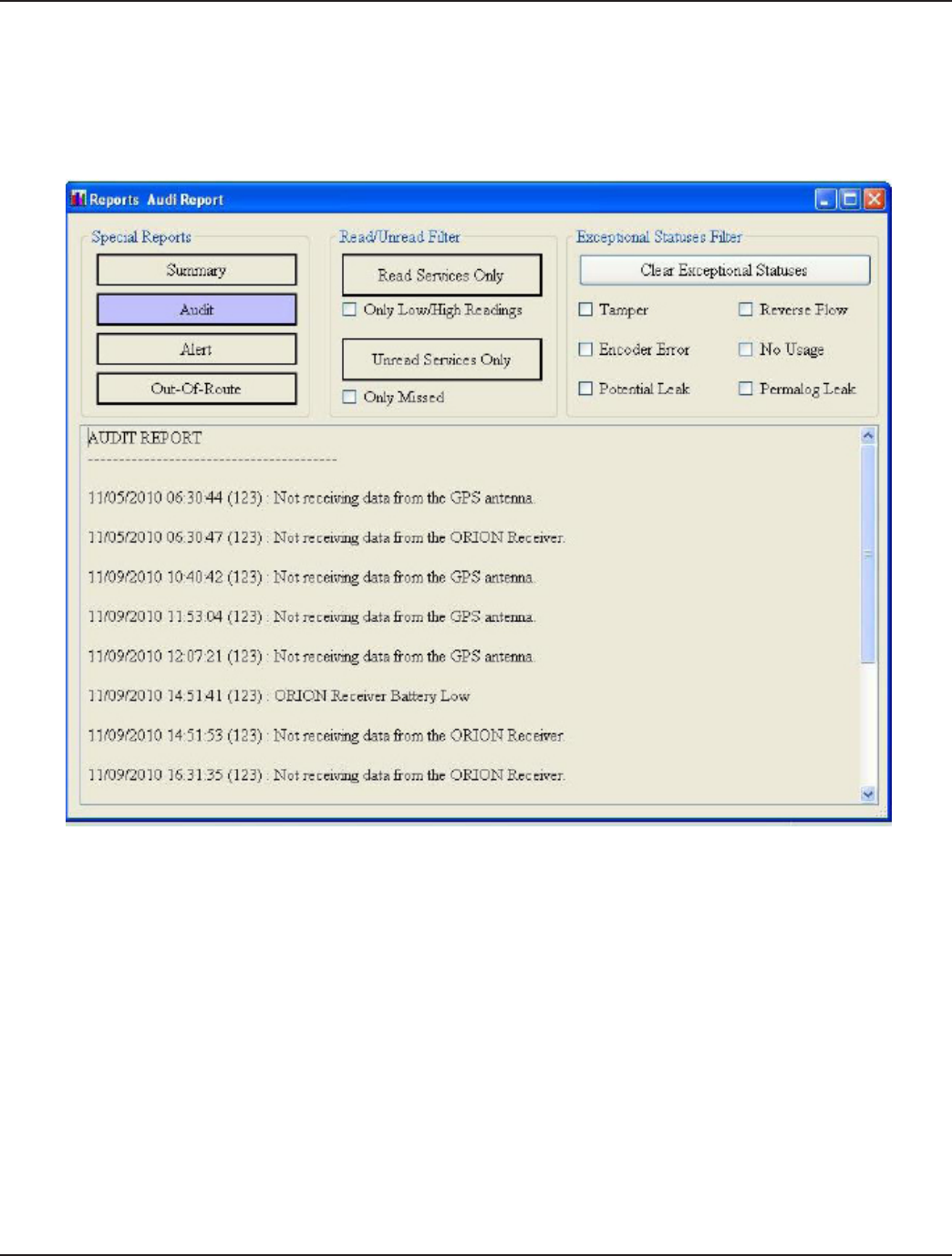Toggle the Potential Leak checkbox

click(x=585, y=389)
